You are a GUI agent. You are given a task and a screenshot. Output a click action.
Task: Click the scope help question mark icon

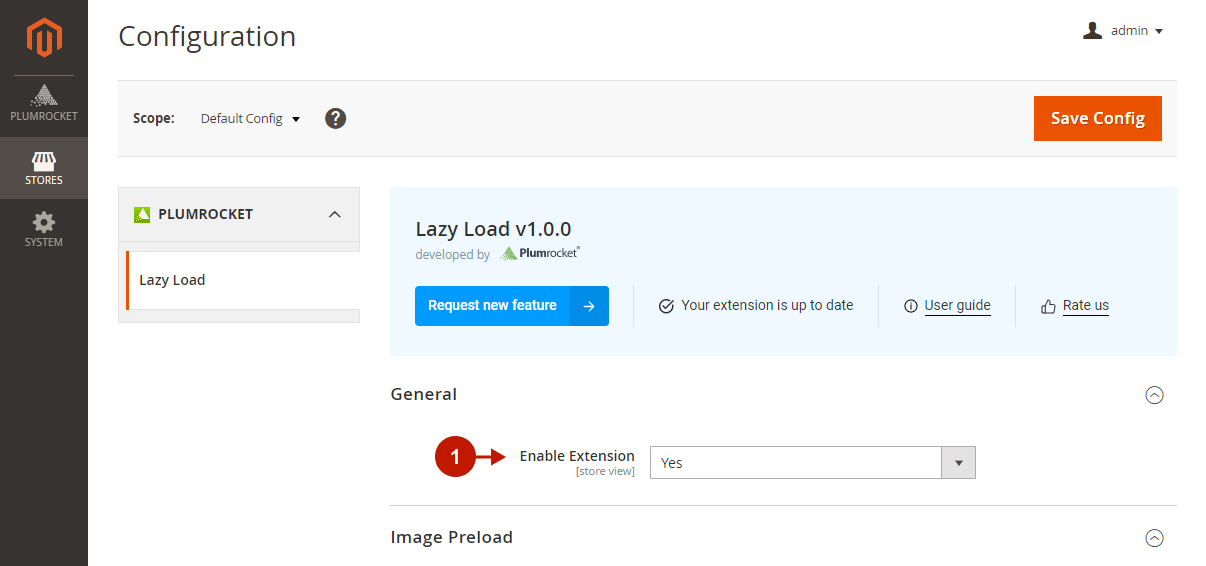[336, 118]
